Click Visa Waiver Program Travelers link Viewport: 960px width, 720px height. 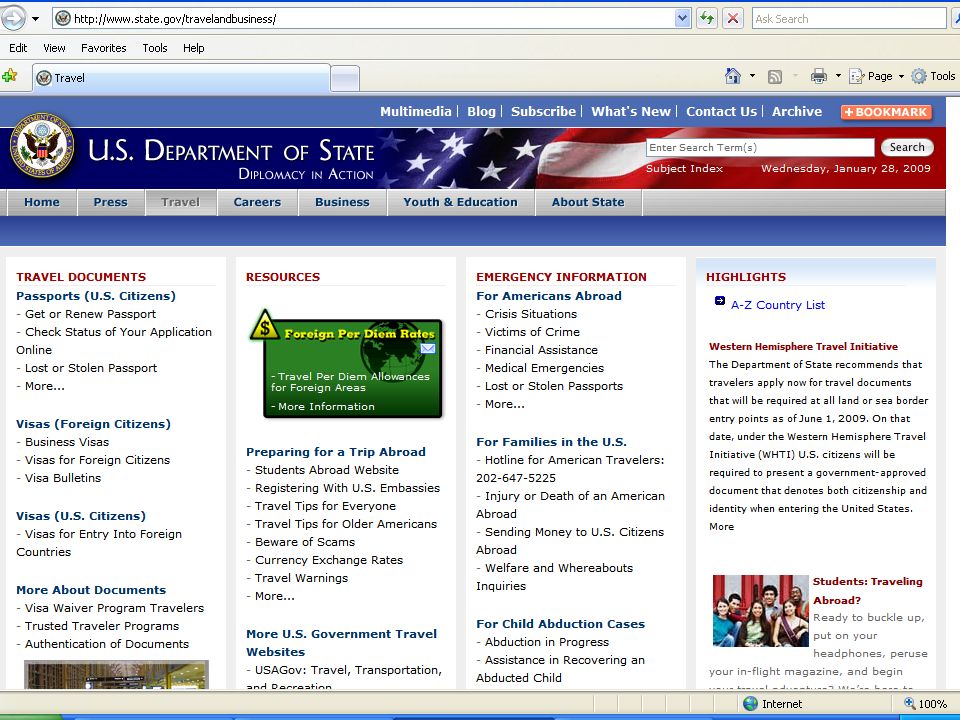[x=114, y=608]
